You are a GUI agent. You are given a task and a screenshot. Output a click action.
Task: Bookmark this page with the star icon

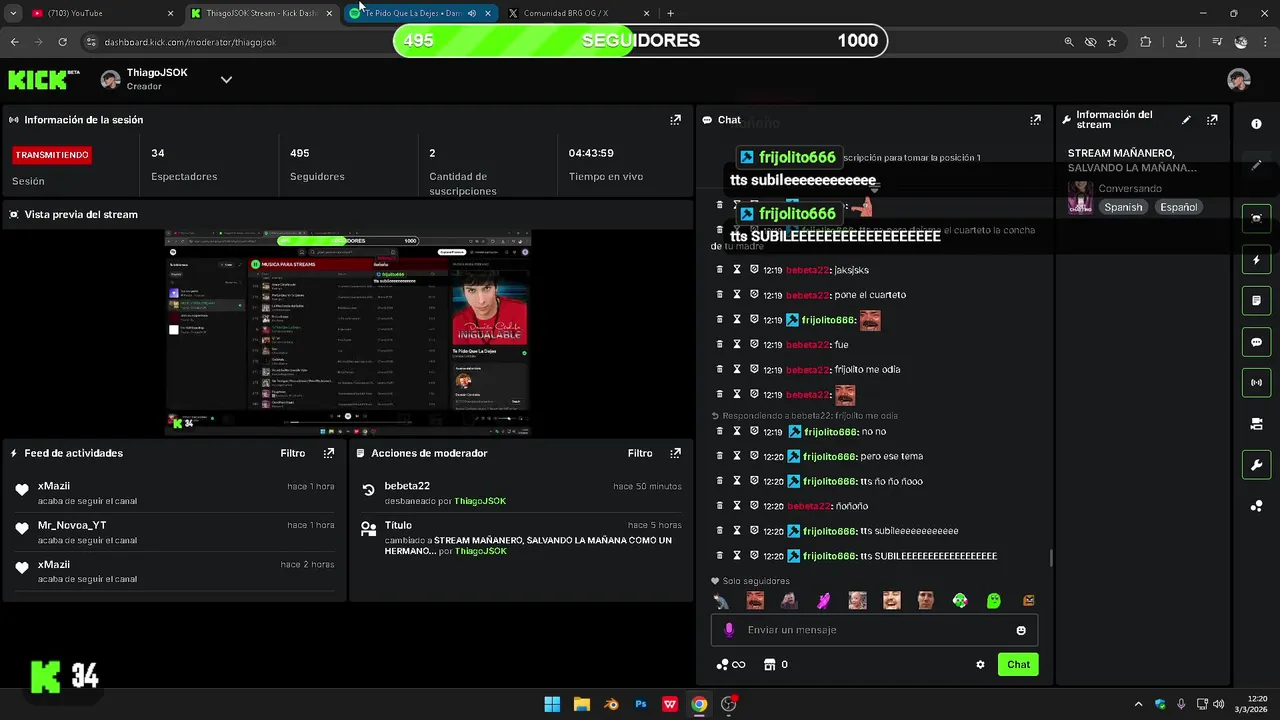1112,42
